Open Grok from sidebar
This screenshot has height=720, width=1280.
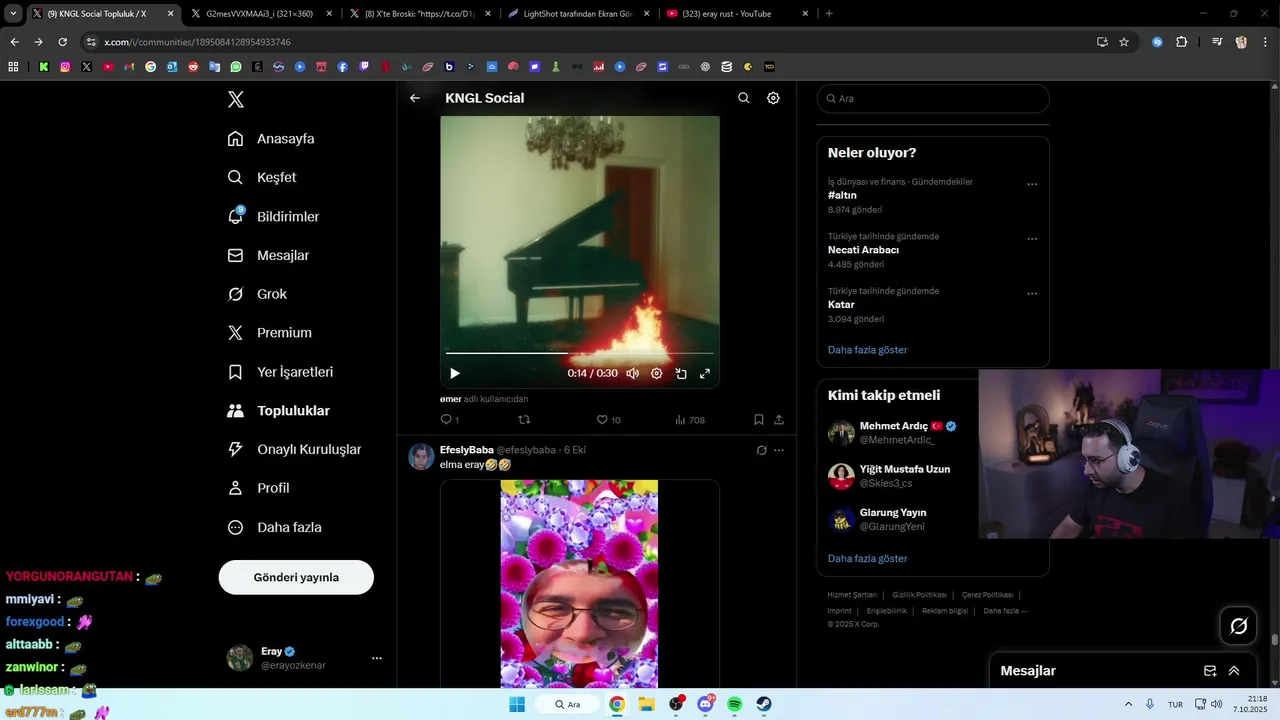coord(257,294)
